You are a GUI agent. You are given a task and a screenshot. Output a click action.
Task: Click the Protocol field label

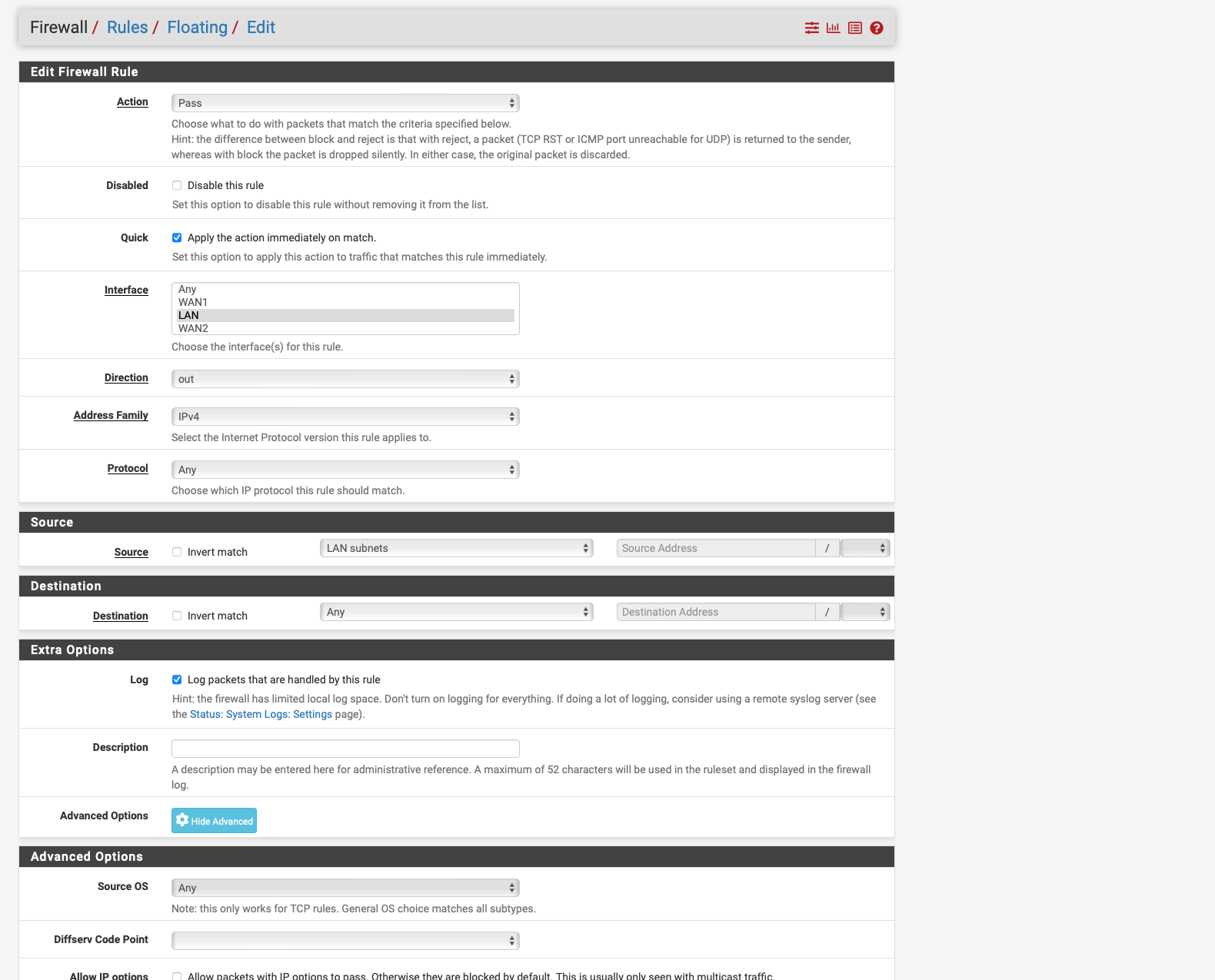tap(128, 468)
